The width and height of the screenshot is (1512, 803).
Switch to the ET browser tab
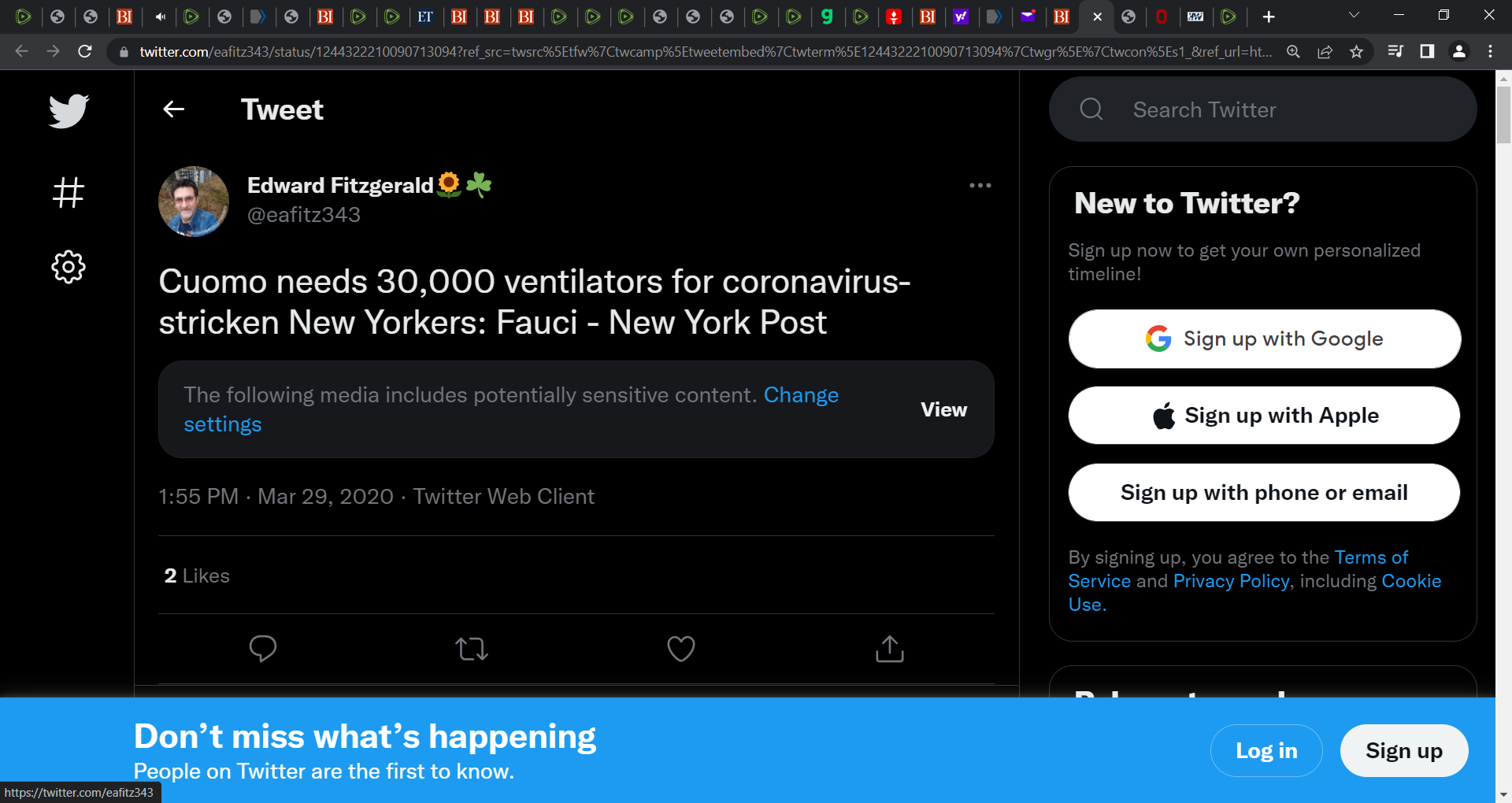point(425,17)
